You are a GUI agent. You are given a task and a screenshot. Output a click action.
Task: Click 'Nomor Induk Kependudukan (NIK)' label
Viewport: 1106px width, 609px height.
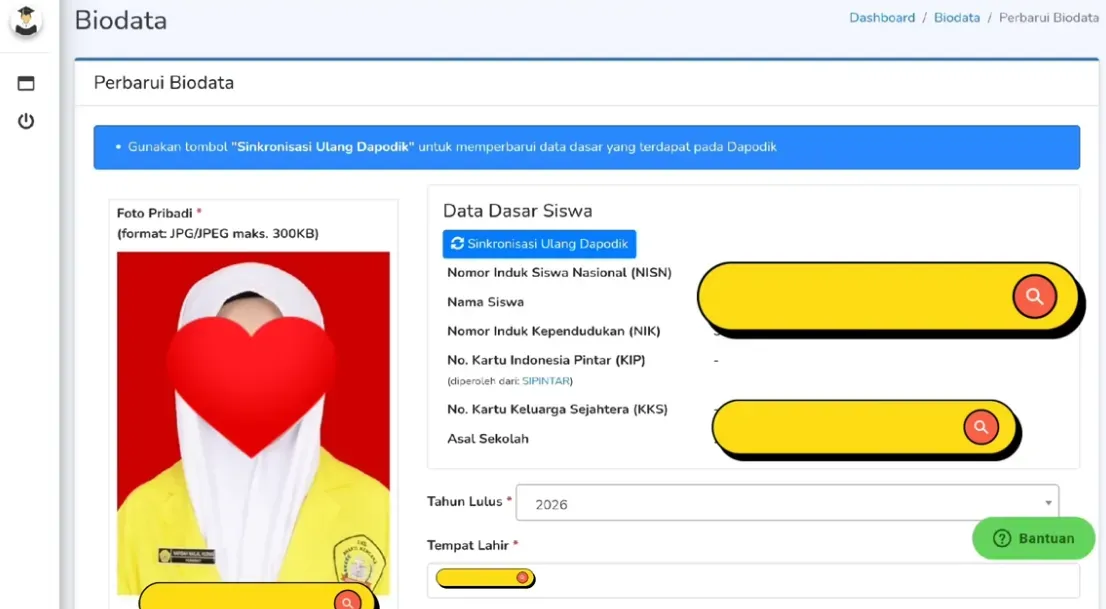click(x=554, y=331)
